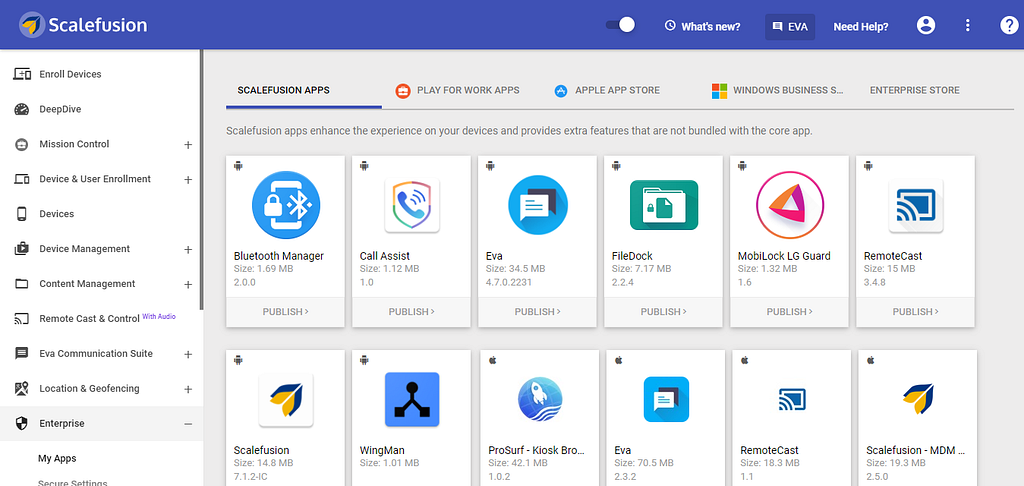Click the Enterprise shield icon
The width and height of the screenshot is (1024, 486).
coord(22,424)
